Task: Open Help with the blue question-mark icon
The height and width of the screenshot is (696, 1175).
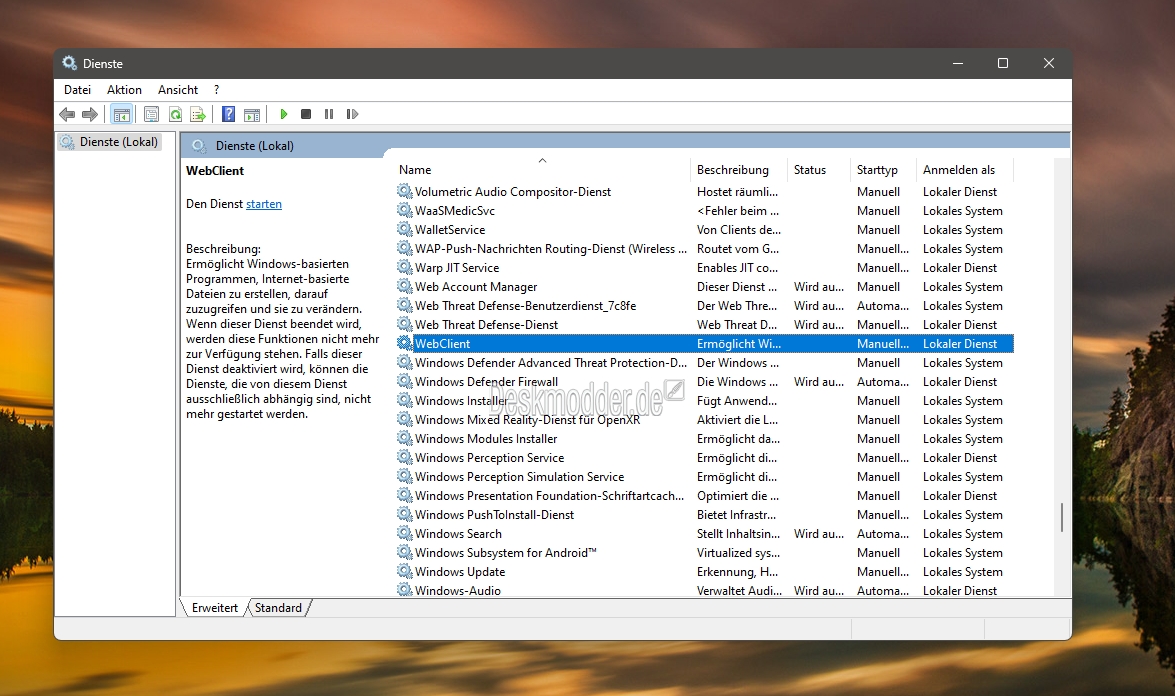Action: [x=228, y=115]
